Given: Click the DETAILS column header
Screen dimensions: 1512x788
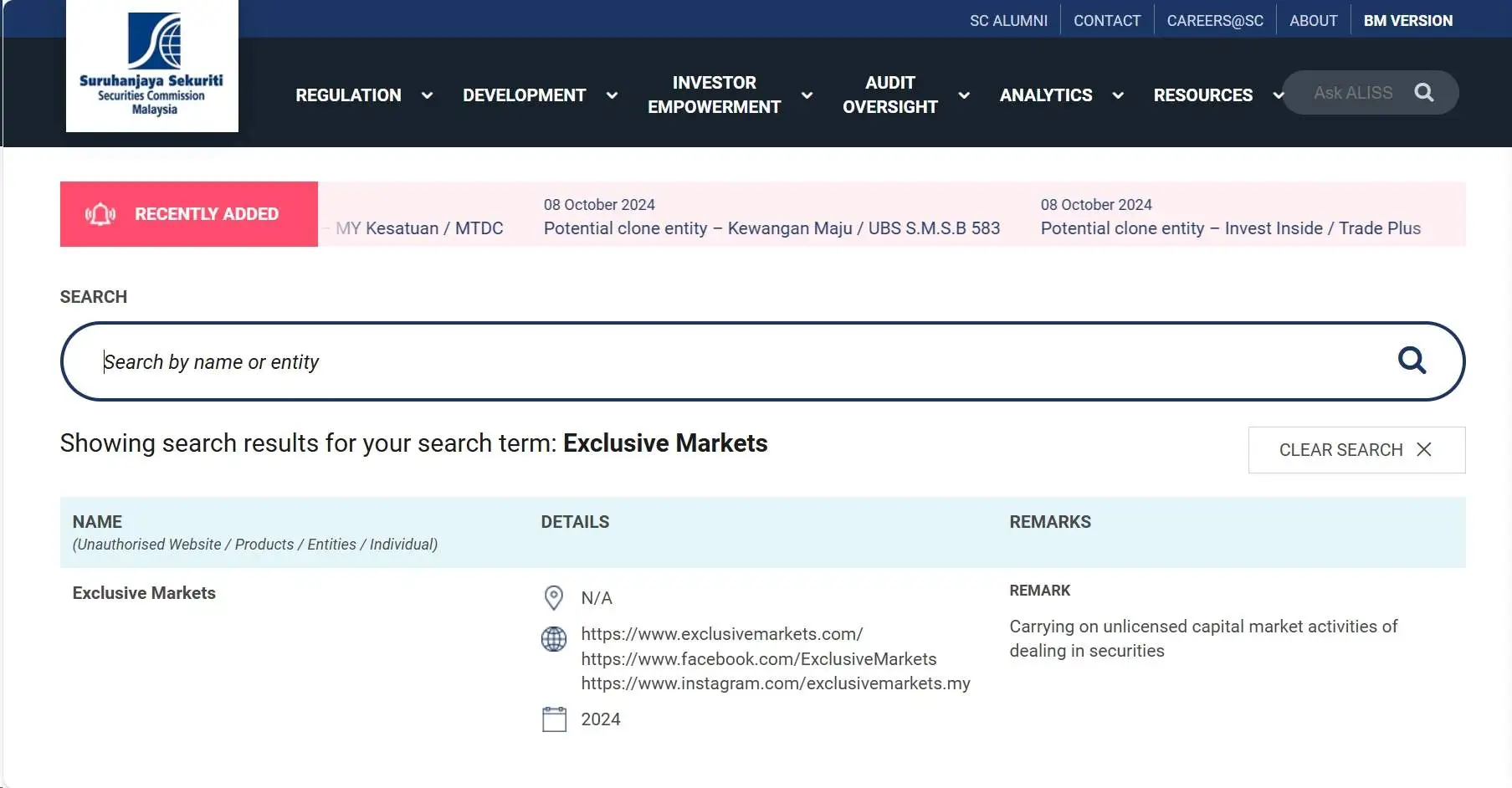Looking at the screenshot, I should click(x=575, y=522).
